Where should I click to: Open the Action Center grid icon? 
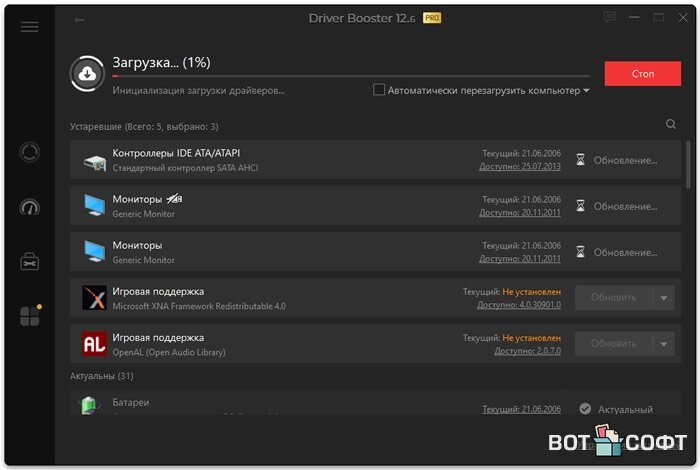coord(30,316)
